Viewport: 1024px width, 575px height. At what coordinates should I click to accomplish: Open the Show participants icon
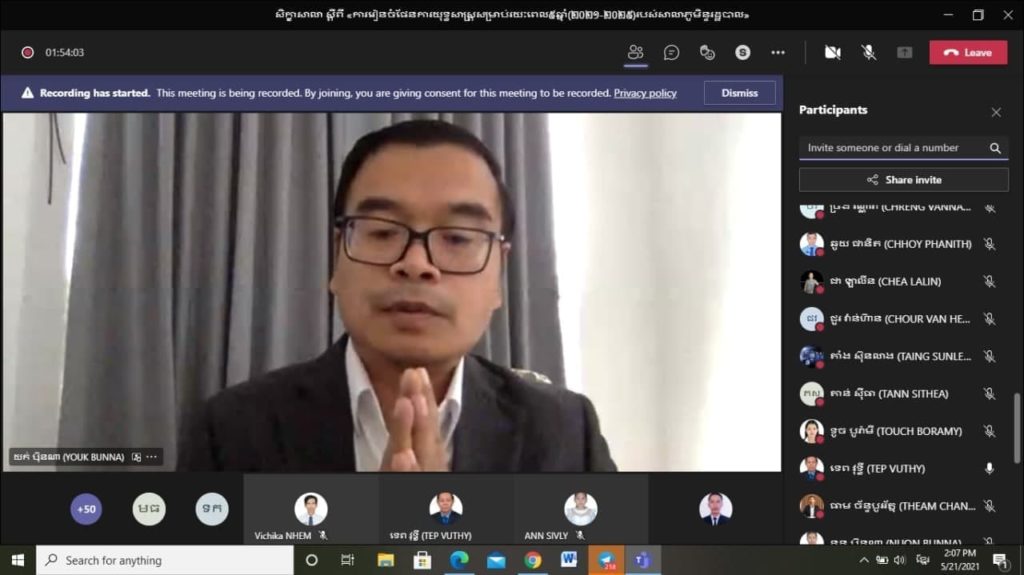click(635, 52)
